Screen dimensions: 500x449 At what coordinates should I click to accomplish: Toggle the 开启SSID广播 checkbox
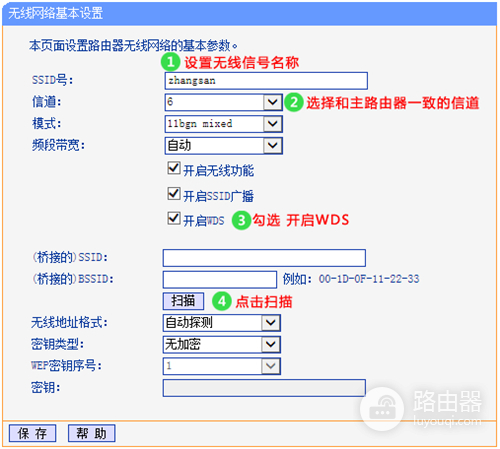tap(174, 193)
